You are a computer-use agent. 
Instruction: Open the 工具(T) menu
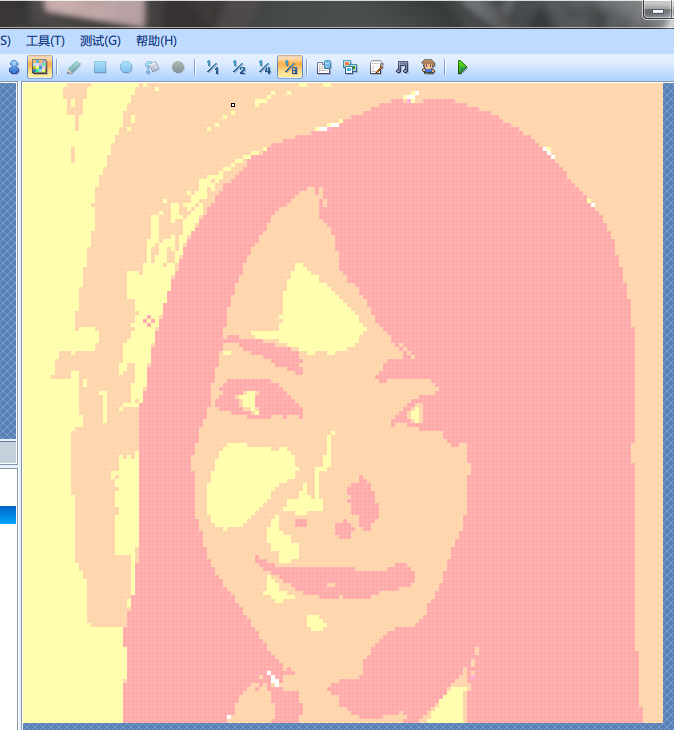pos(46,41)
